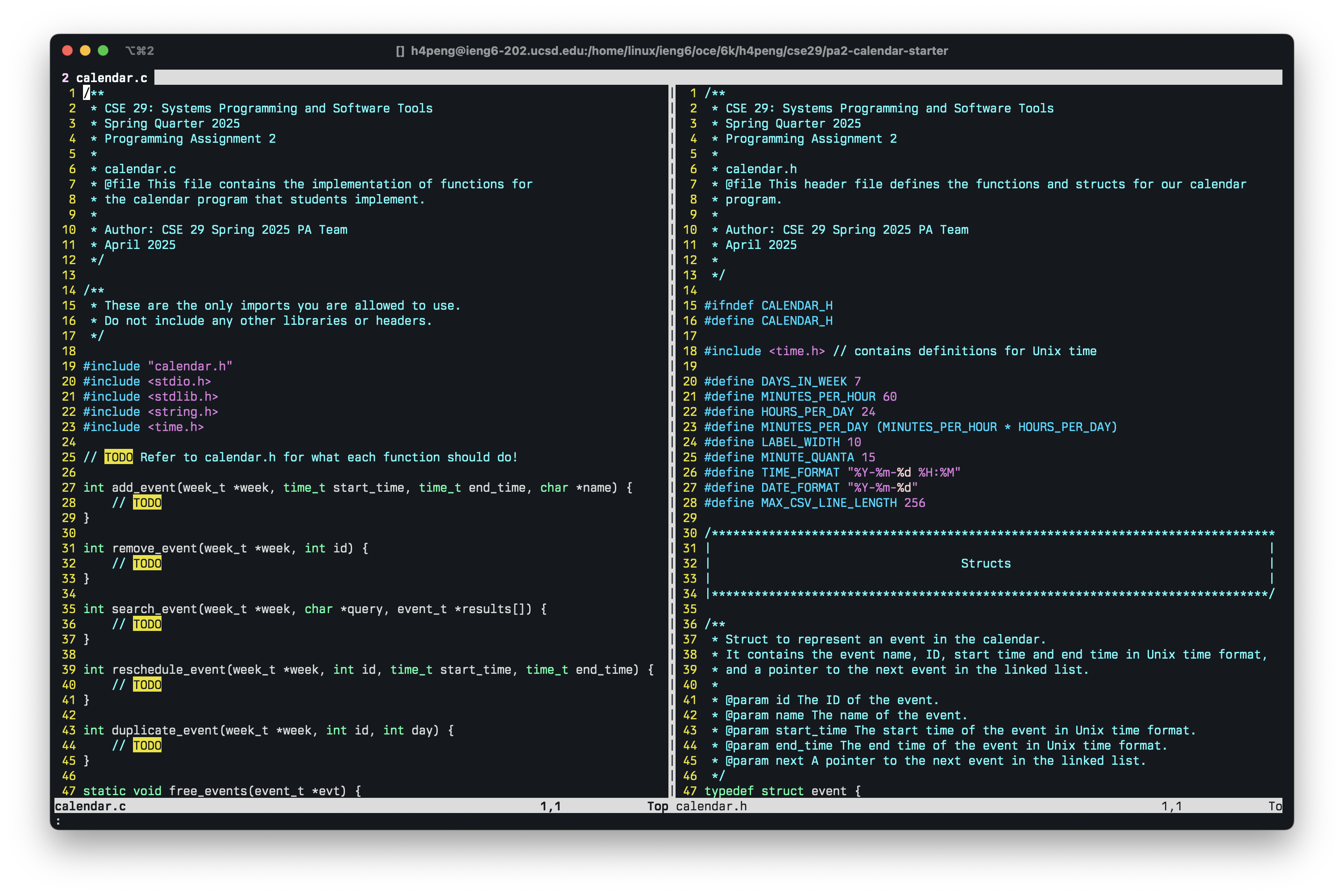1344x896 pixels.
Task: Place cursor on the remove_event function name
Action: [x=154, y=548]
